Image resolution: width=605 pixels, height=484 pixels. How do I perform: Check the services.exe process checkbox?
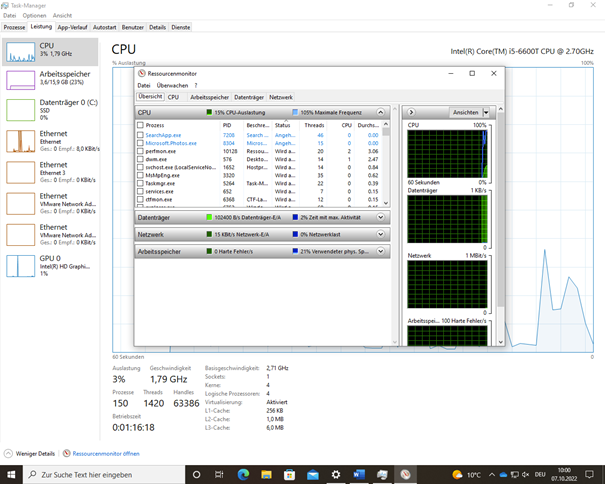(140, 191)
